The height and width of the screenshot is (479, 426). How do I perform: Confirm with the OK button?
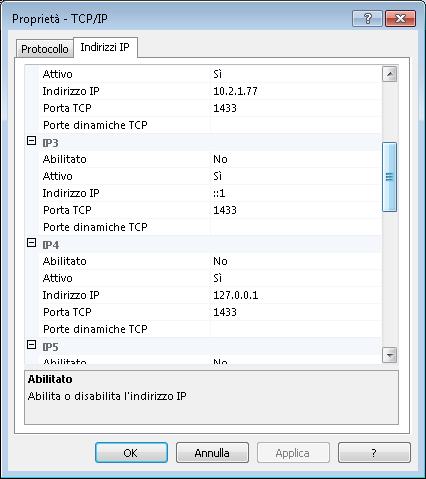(x=131, y=453)
